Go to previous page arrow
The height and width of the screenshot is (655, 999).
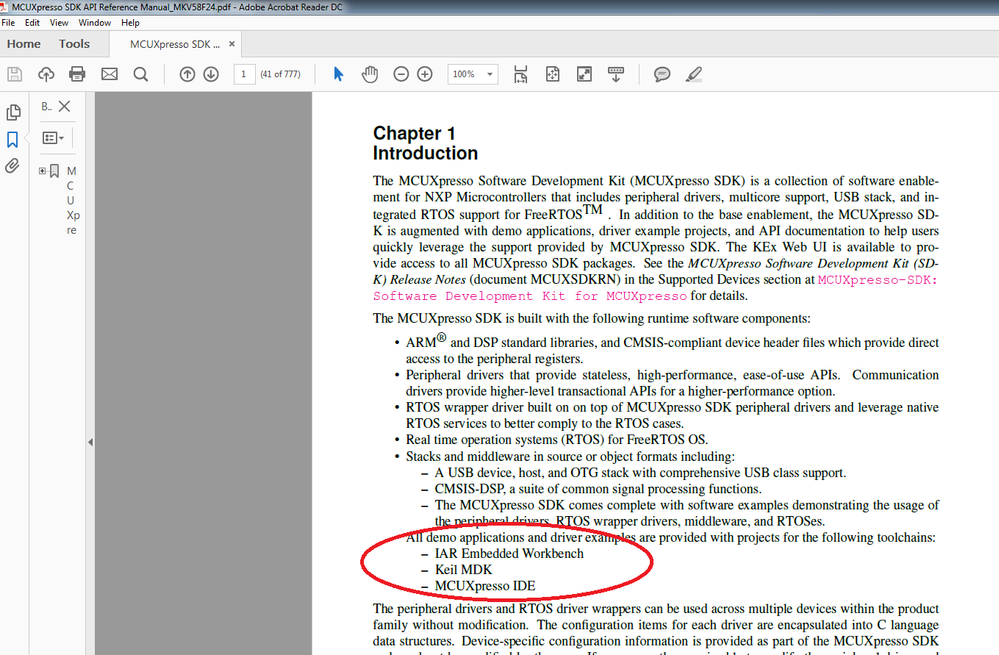(187, 75)
